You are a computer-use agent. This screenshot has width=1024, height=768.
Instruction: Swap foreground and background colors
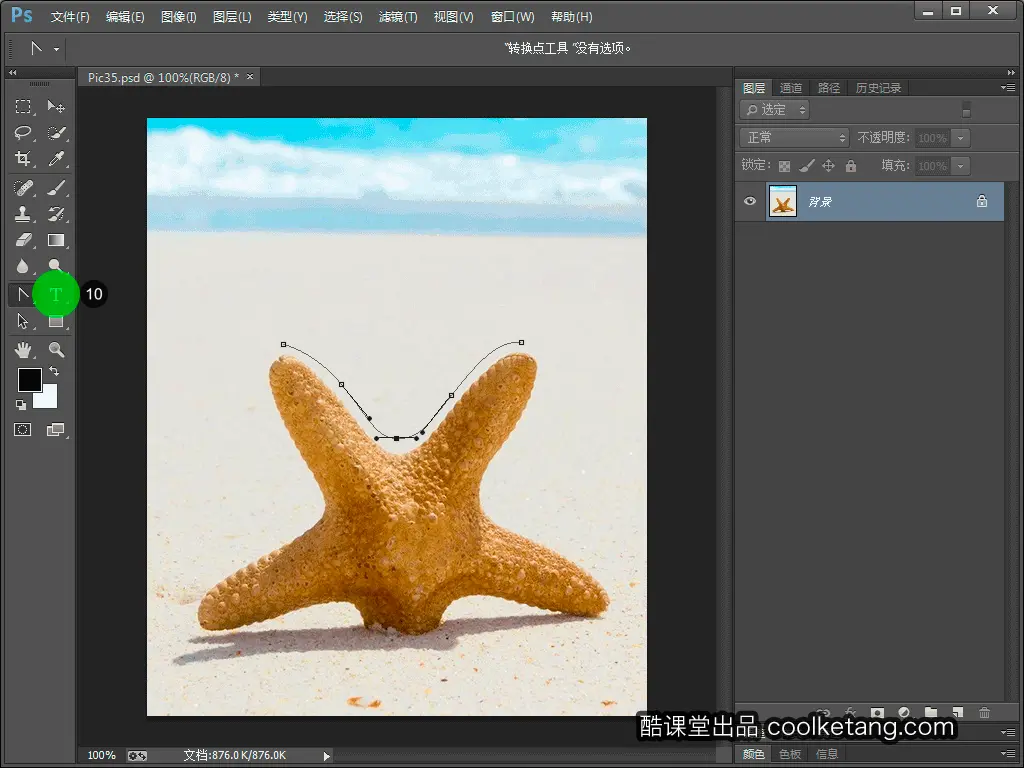[54, 371]
